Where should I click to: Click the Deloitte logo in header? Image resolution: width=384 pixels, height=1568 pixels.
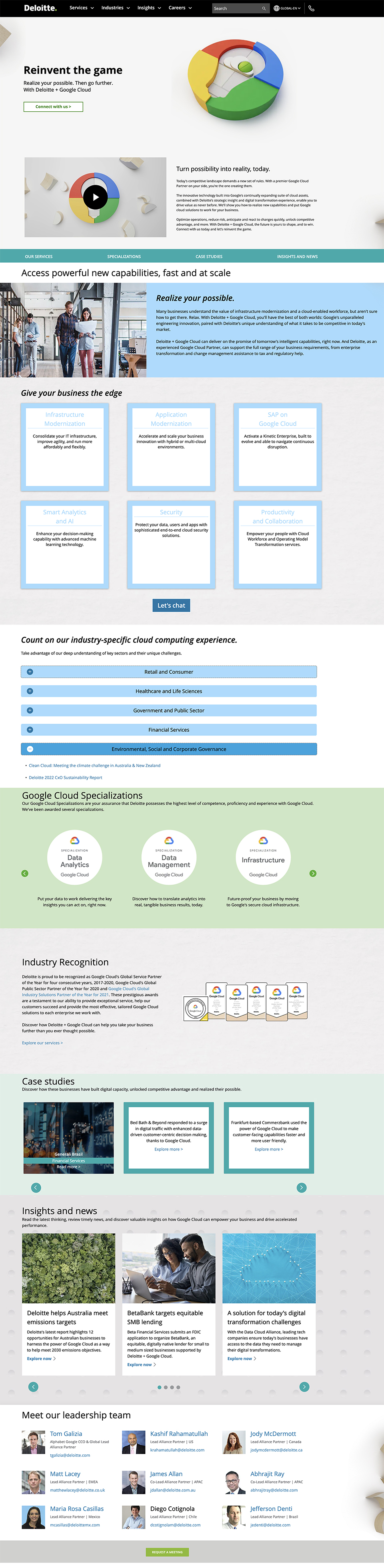[x=40, y=8]
